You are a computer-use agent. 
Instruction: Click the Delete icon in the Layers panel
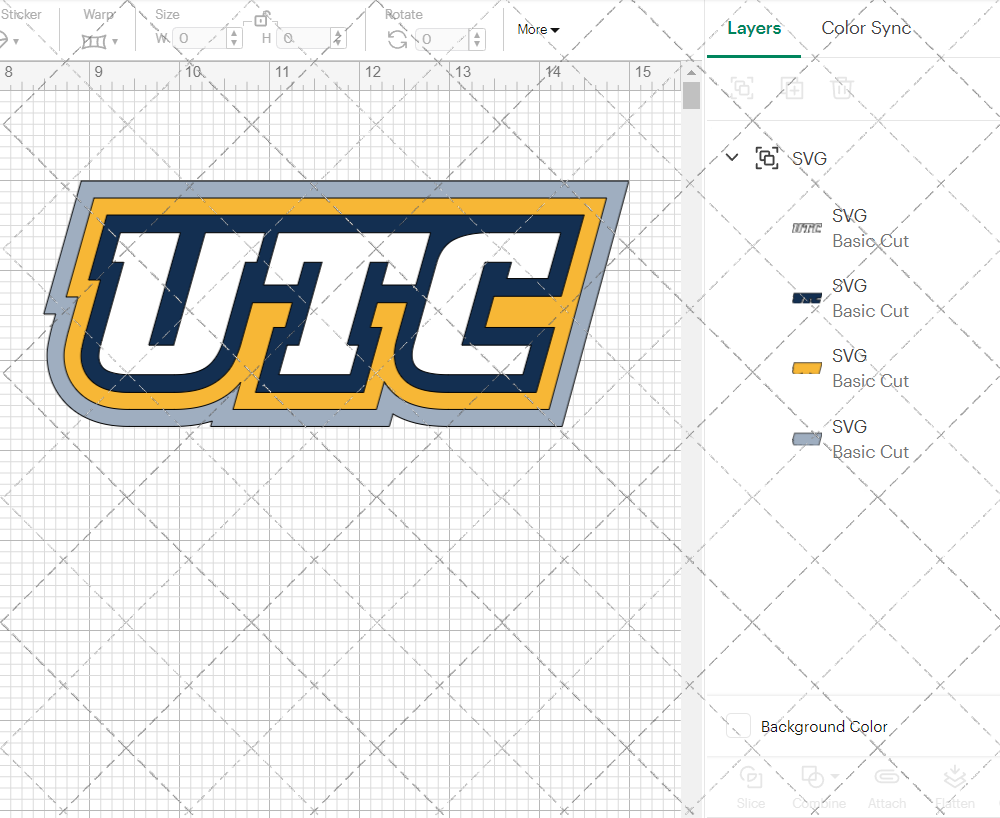(842, 88)
